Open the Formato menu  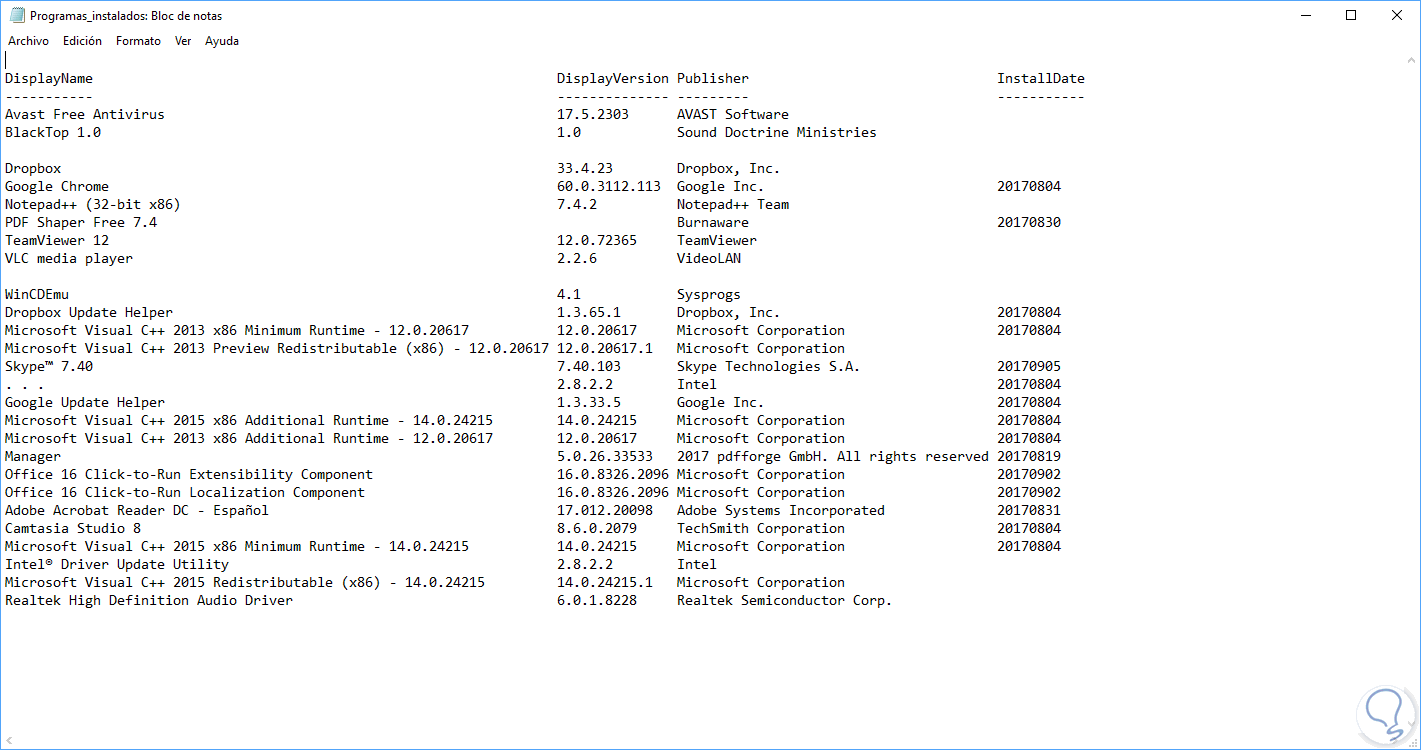tap(138, 41)
